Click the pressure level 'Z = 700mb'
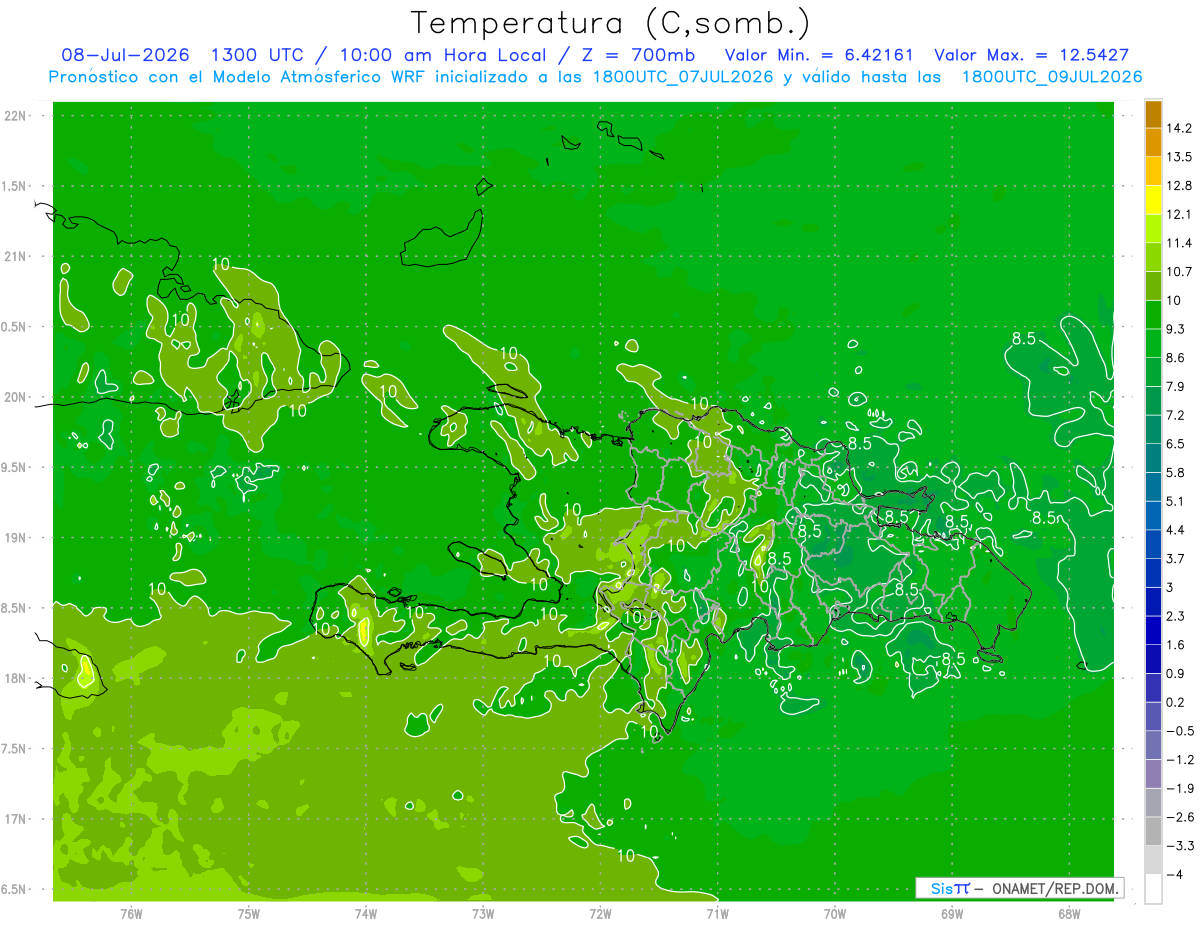The image size is (1200, 927). click(636, 55)
